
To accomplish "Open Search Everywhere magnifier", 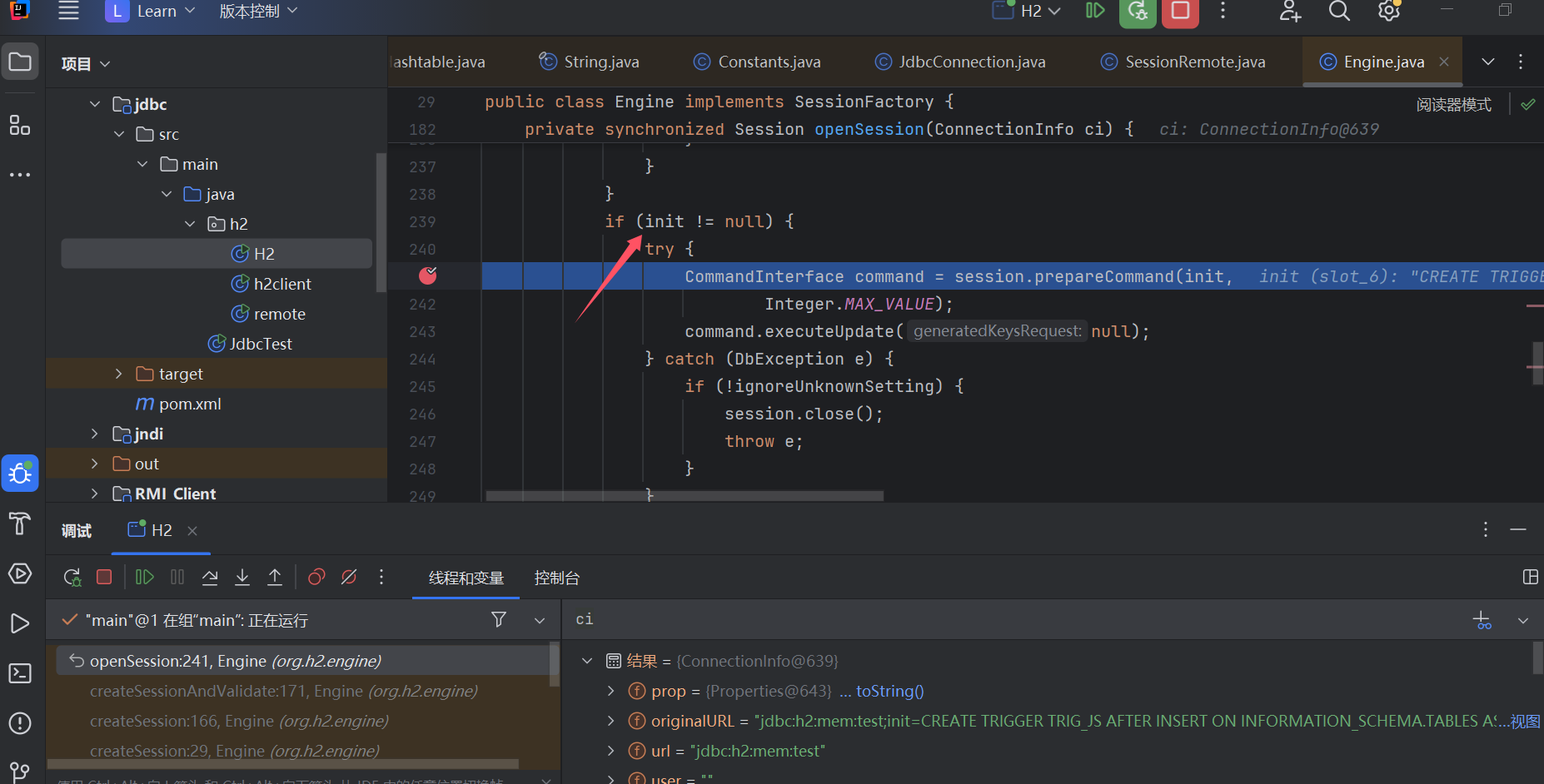I will click(x=1339, y=11).
